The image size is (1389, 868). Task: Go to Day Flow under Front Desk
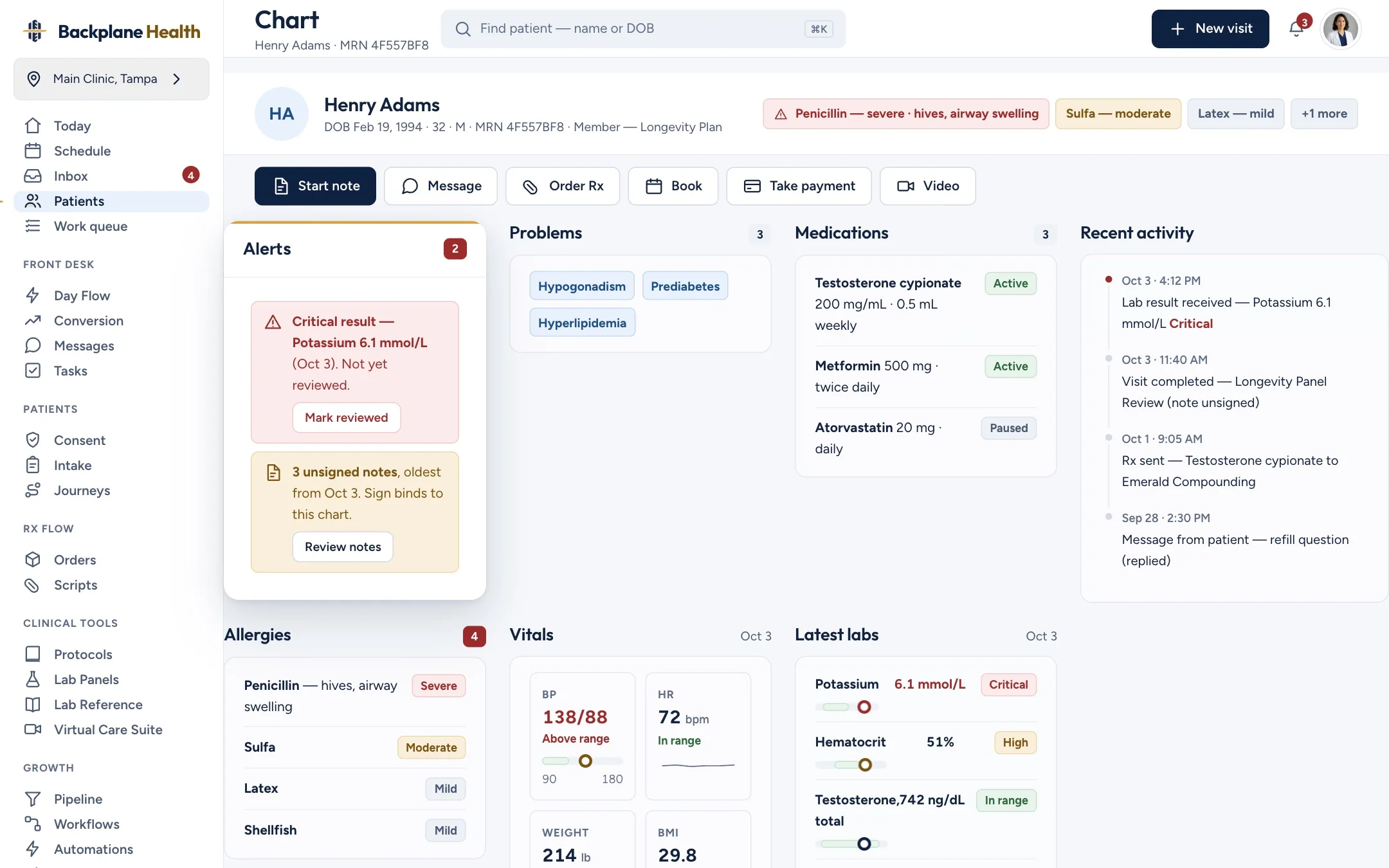point(111,295)
